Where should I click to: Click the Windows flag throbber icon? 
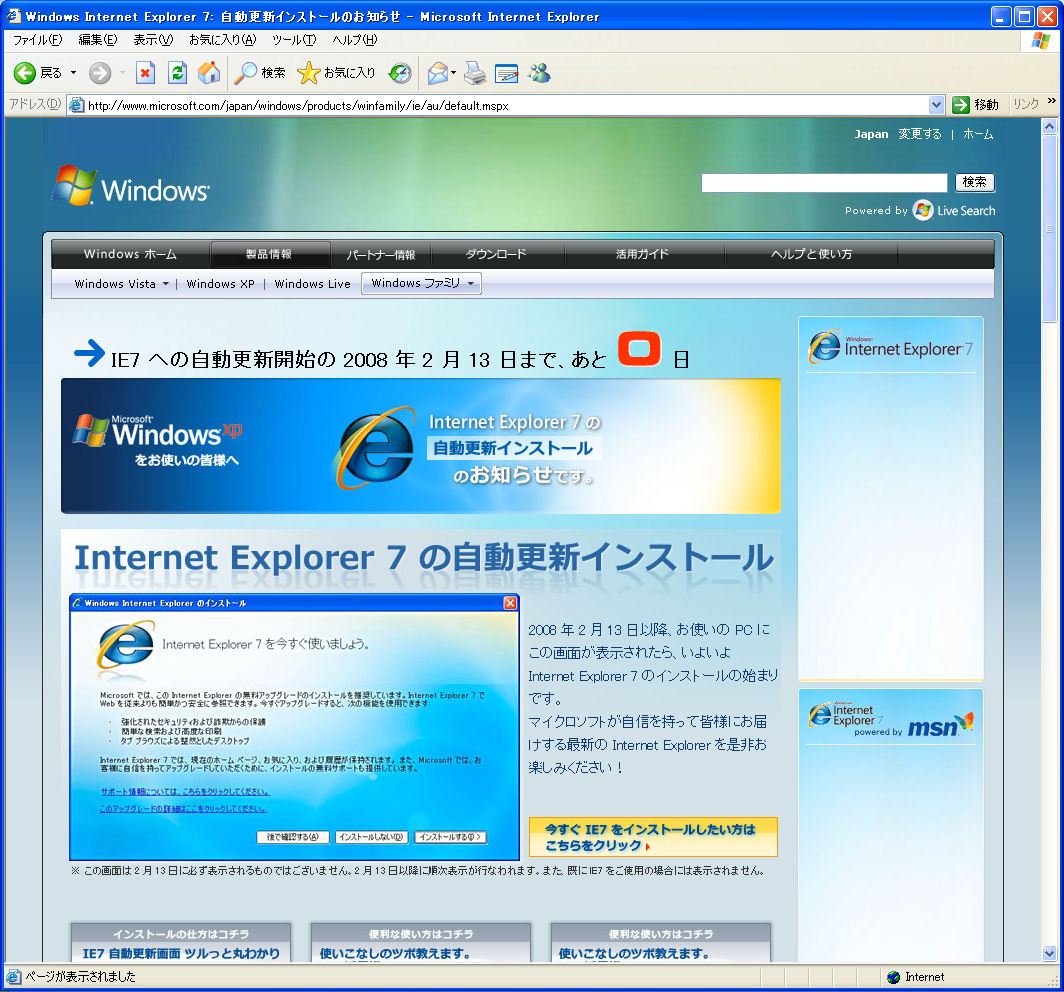pyautogui.click(x=1041, y=41)
